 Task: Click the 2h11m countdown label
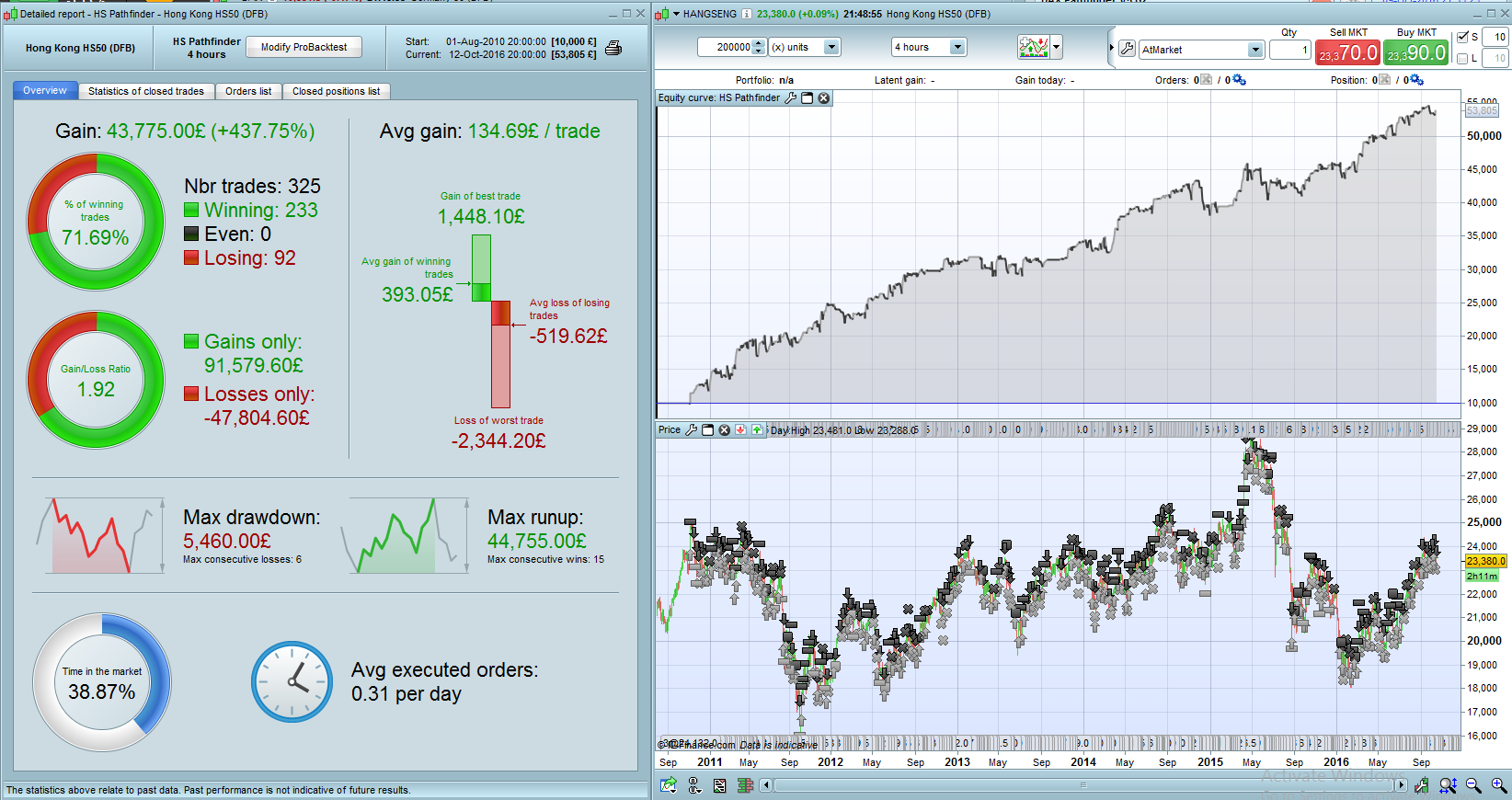pos(1482,576)
